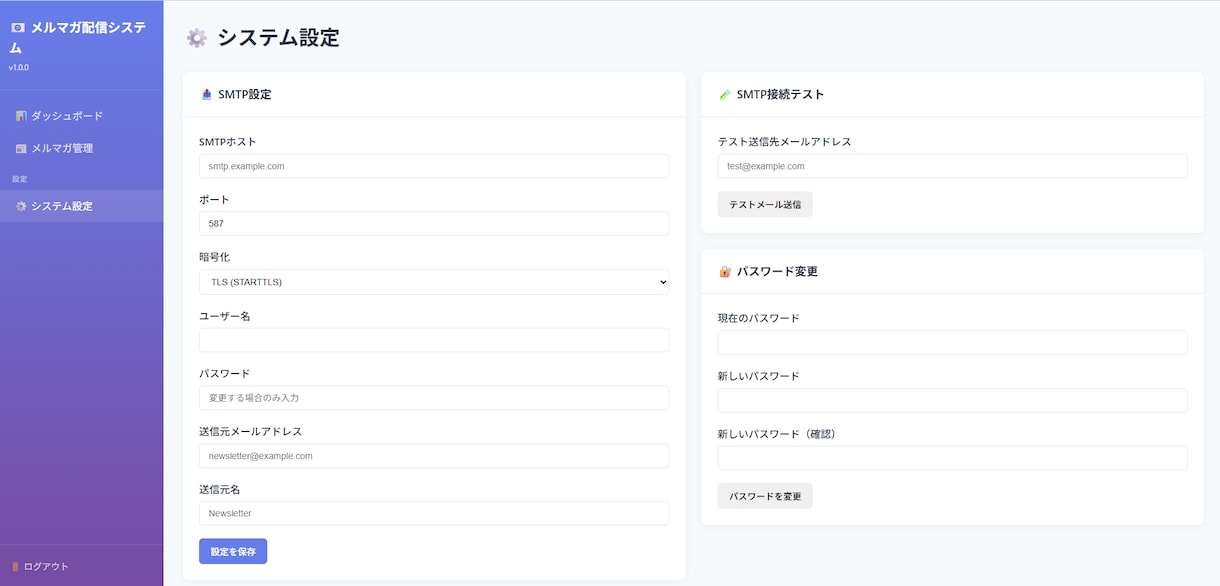Screen dimensions: 1220x586
Task: Open the 暗号化 TLS (STARTTLS) dropdown
Action: pos(434,282)
